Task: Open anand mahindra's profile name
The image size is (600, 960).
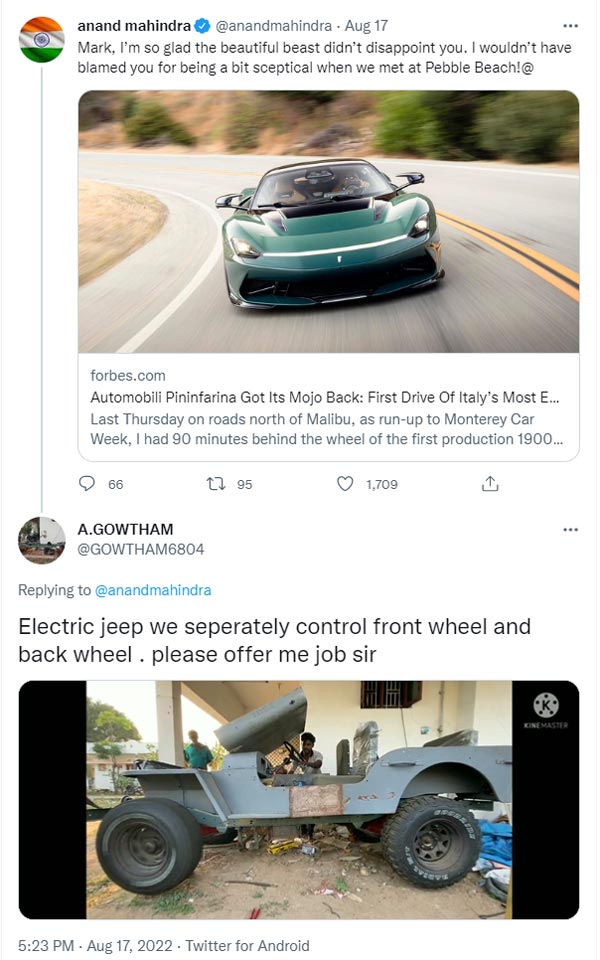Action: [x=134, y=26]
